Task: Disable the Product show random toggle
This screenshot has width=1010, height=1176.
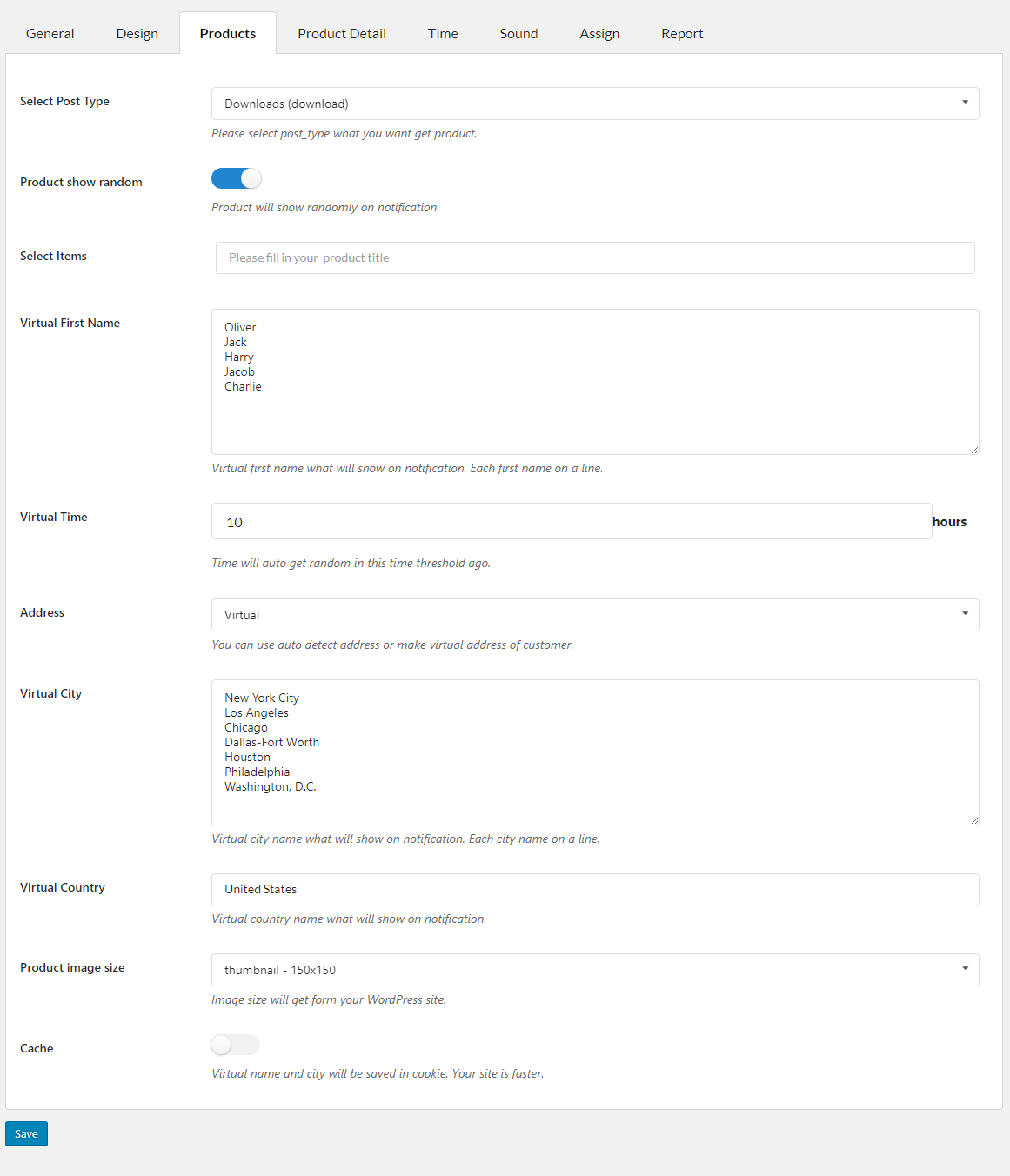Action: (x=237, y=178)
